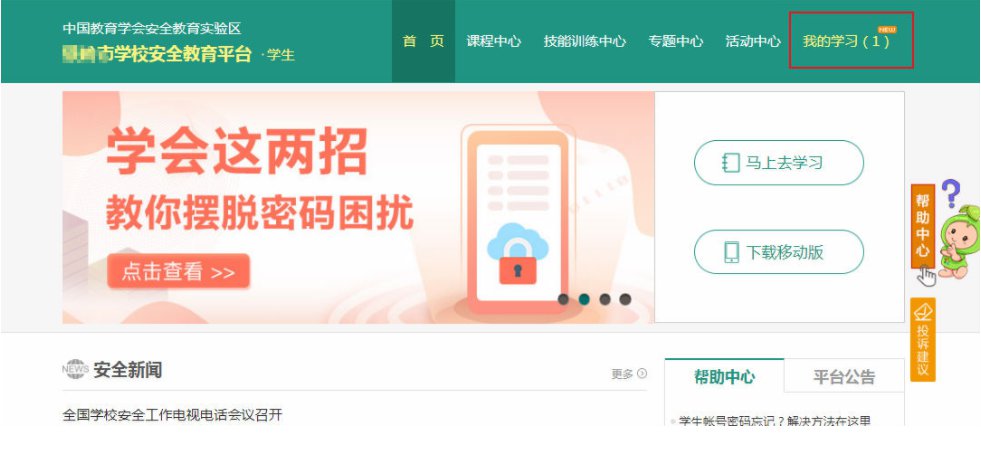
Task: Click the NEWS globe icon beside 安全新闻
Action: click(75, 370)
